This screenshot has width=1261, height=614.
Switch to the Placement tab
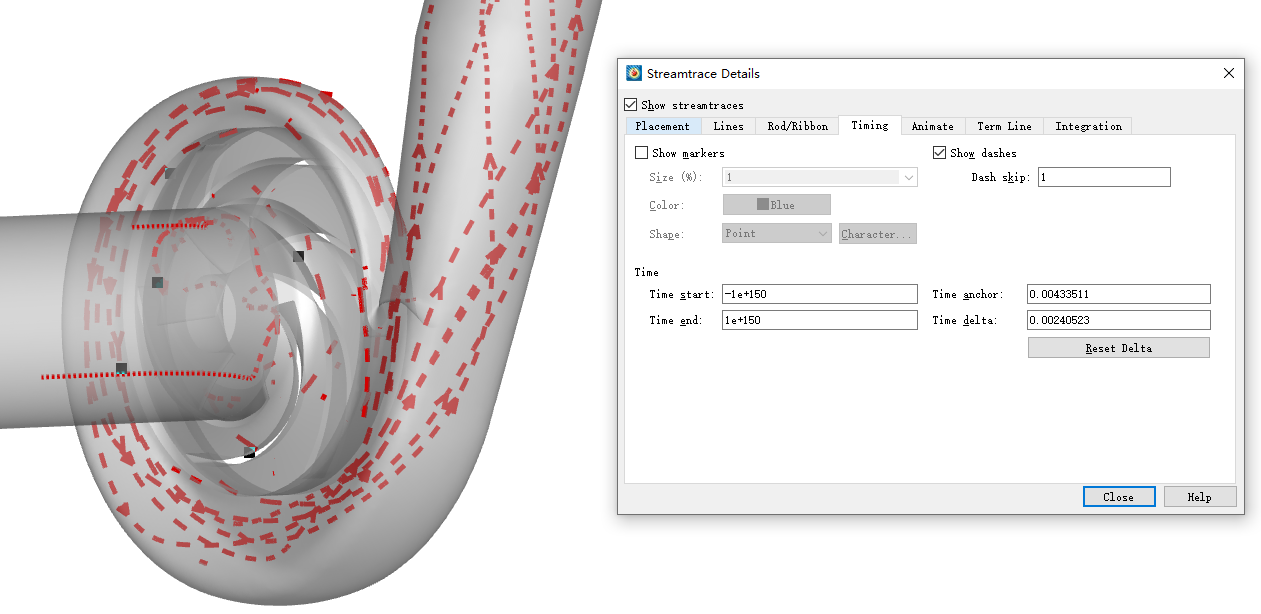[662, 126]
